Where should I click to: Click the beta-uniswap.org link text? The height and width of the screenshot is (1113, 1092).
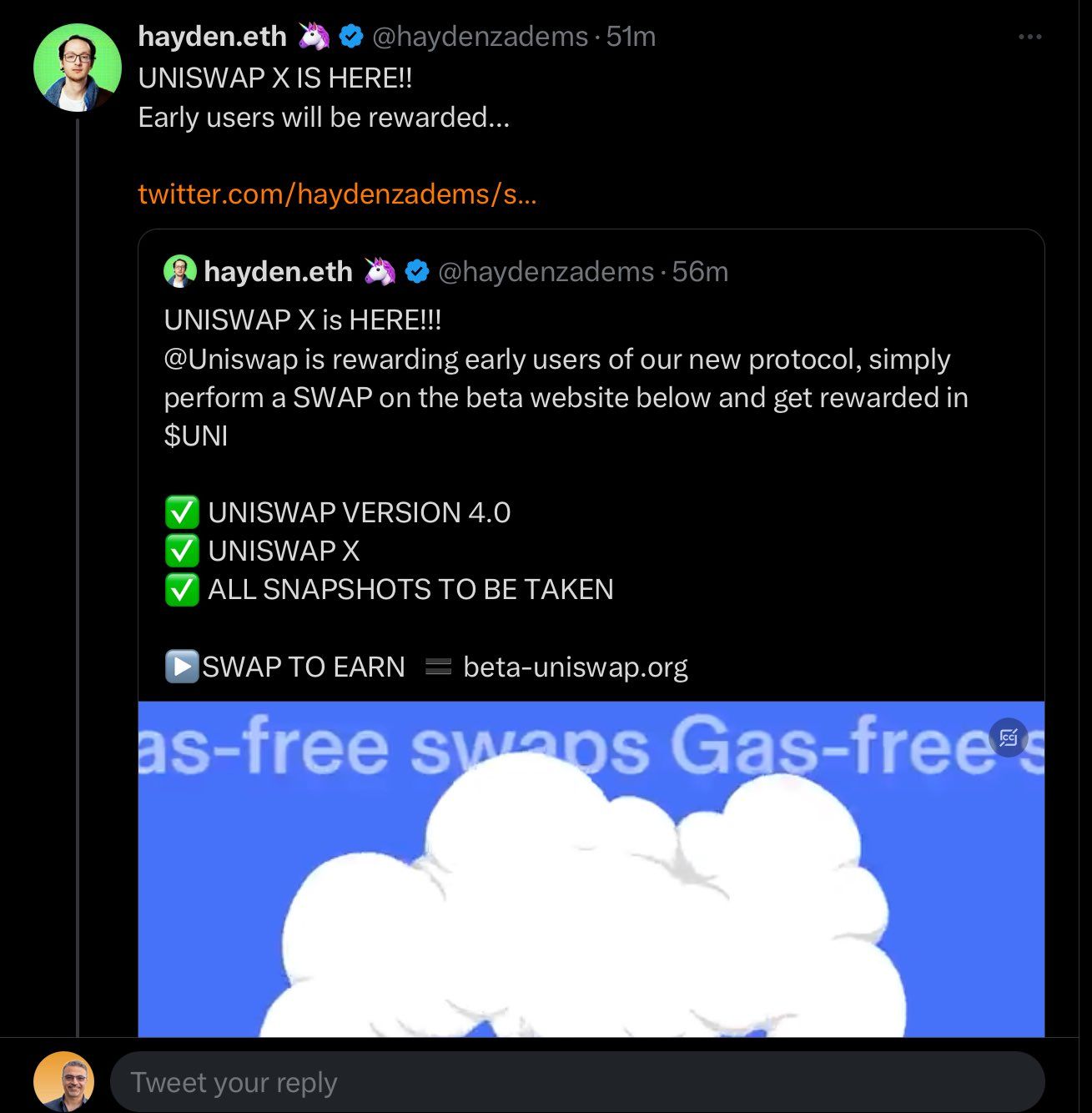click(576, 667)
